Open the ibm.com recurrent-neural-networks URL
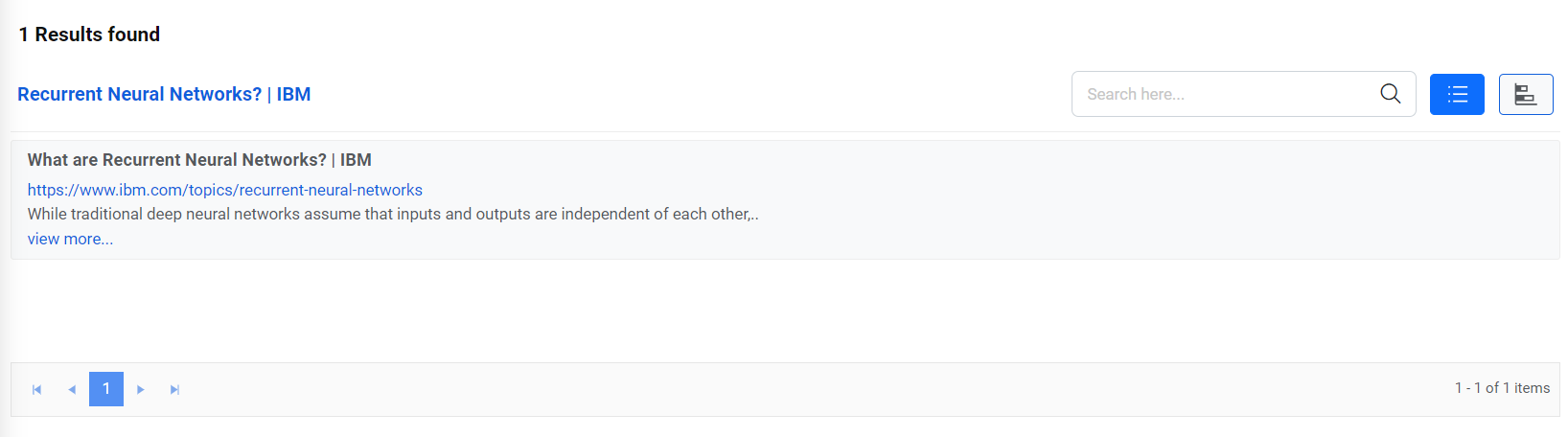1568x437 pixels. (x=225, y=190)
